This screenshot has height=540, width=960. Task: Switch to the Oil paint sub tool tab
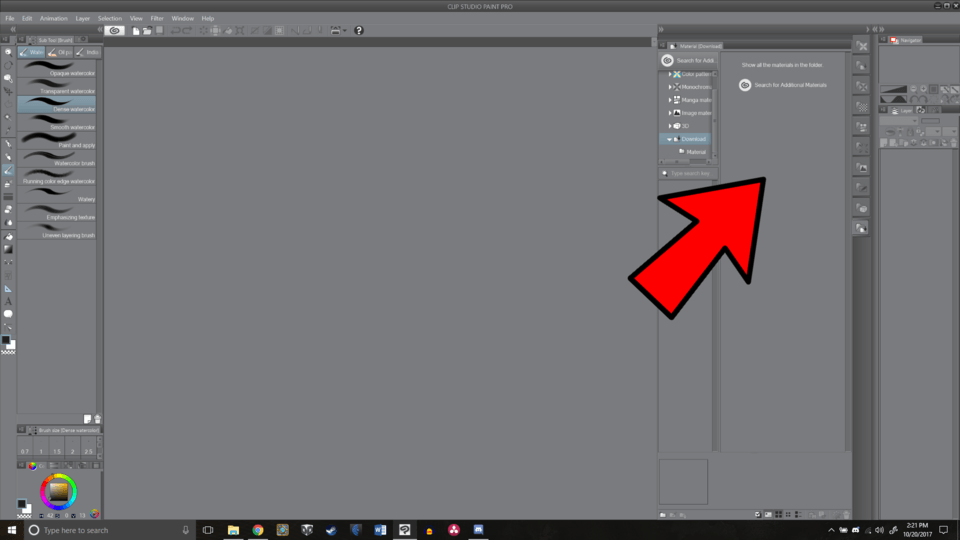click(60, 52)
